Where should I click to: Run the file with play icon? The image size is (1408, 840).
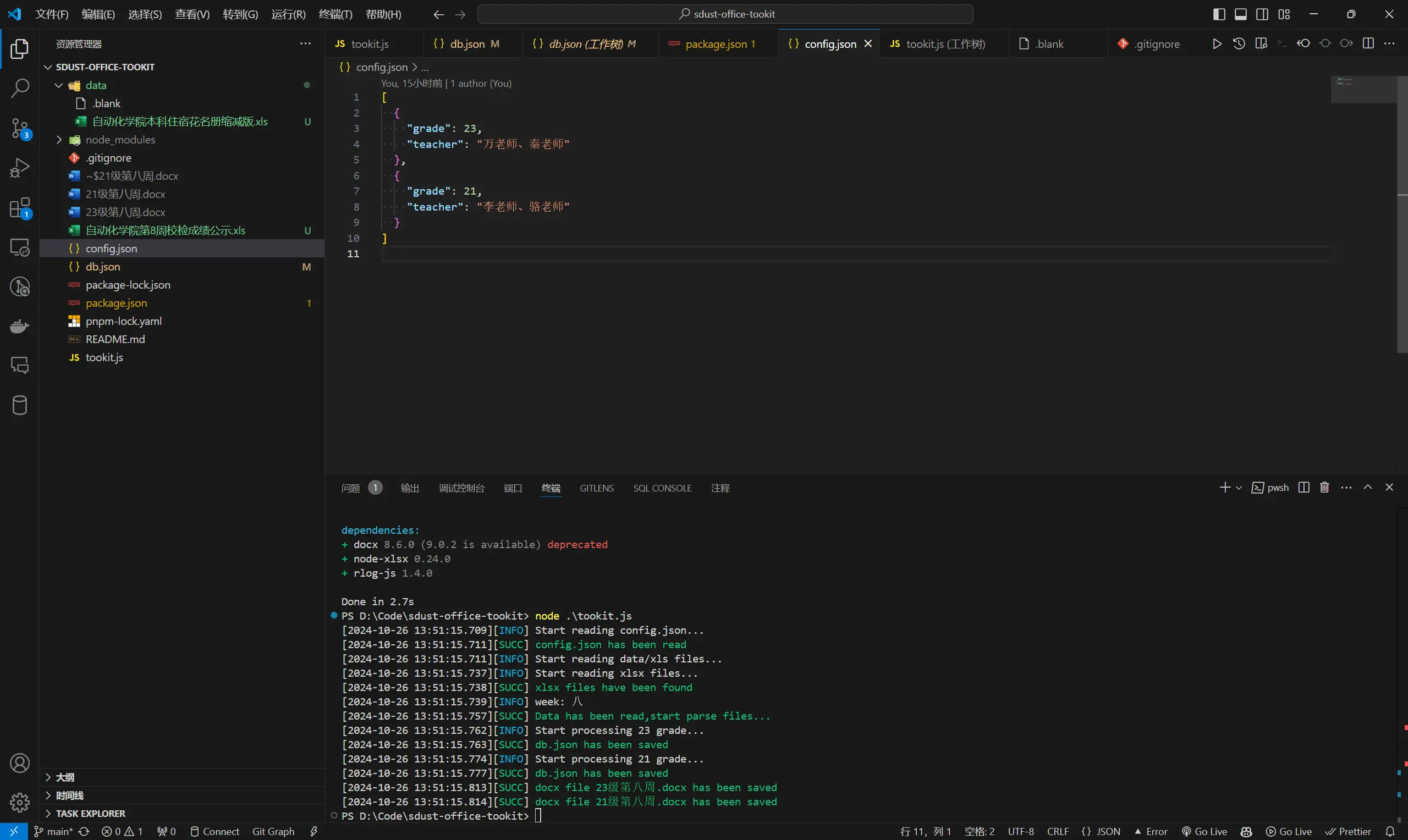1217,43
